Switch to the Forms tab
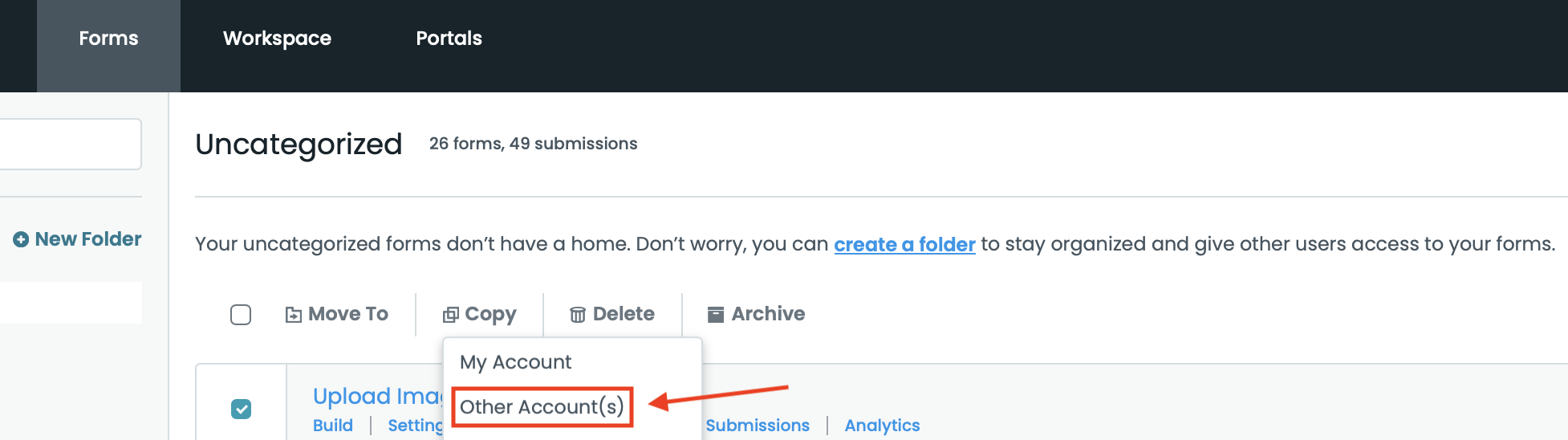Viewport: 1568px width, 440px height. click(108, 39)
